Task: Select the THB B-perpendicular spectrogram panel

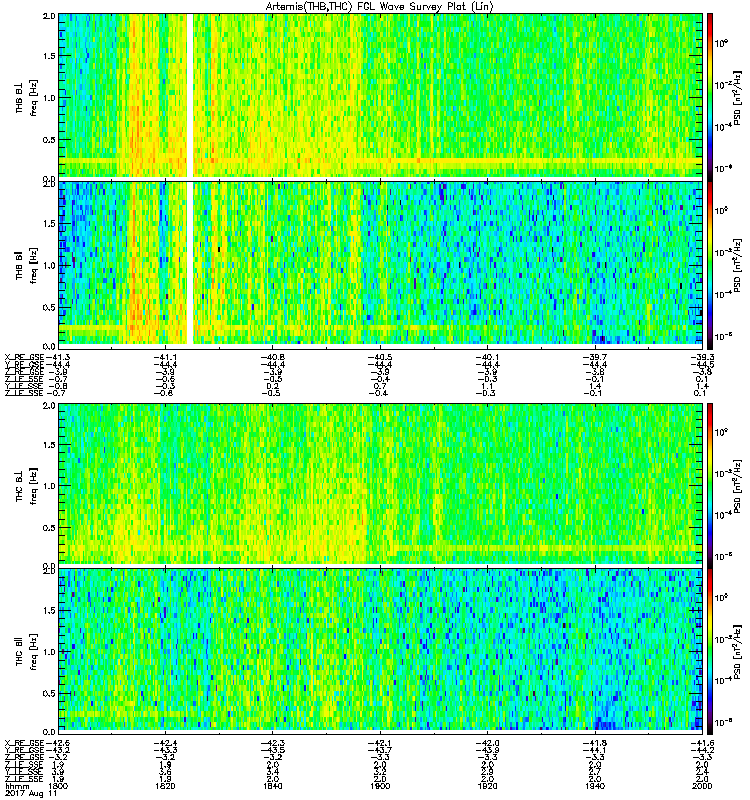Action: click(381, 95)
